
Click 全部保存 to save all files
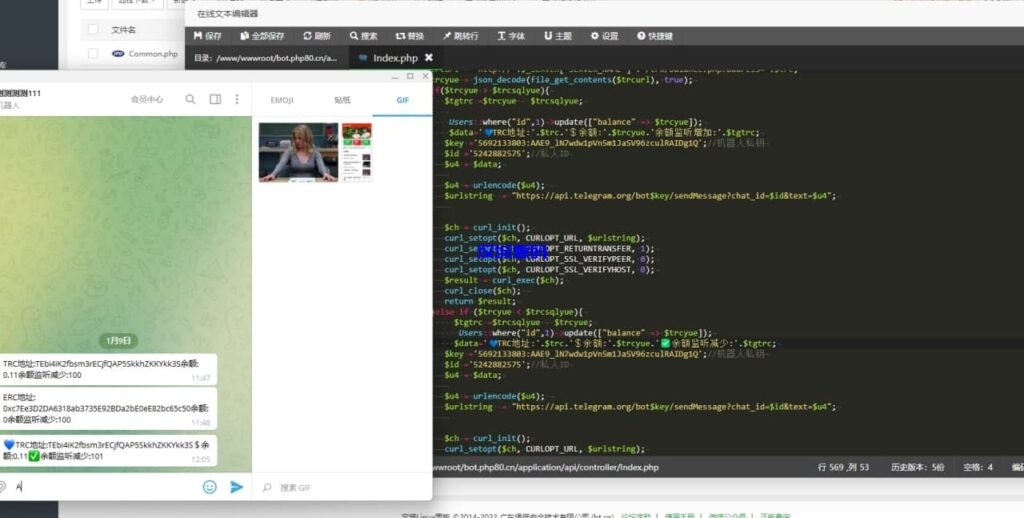261,36
